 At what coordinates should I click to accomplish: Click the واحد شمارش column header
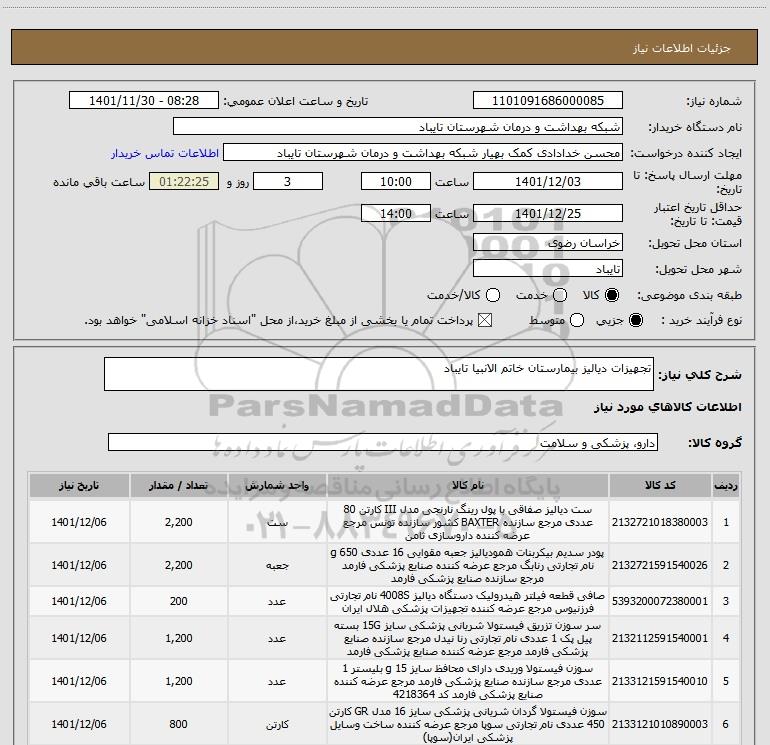tap(277, 486)
